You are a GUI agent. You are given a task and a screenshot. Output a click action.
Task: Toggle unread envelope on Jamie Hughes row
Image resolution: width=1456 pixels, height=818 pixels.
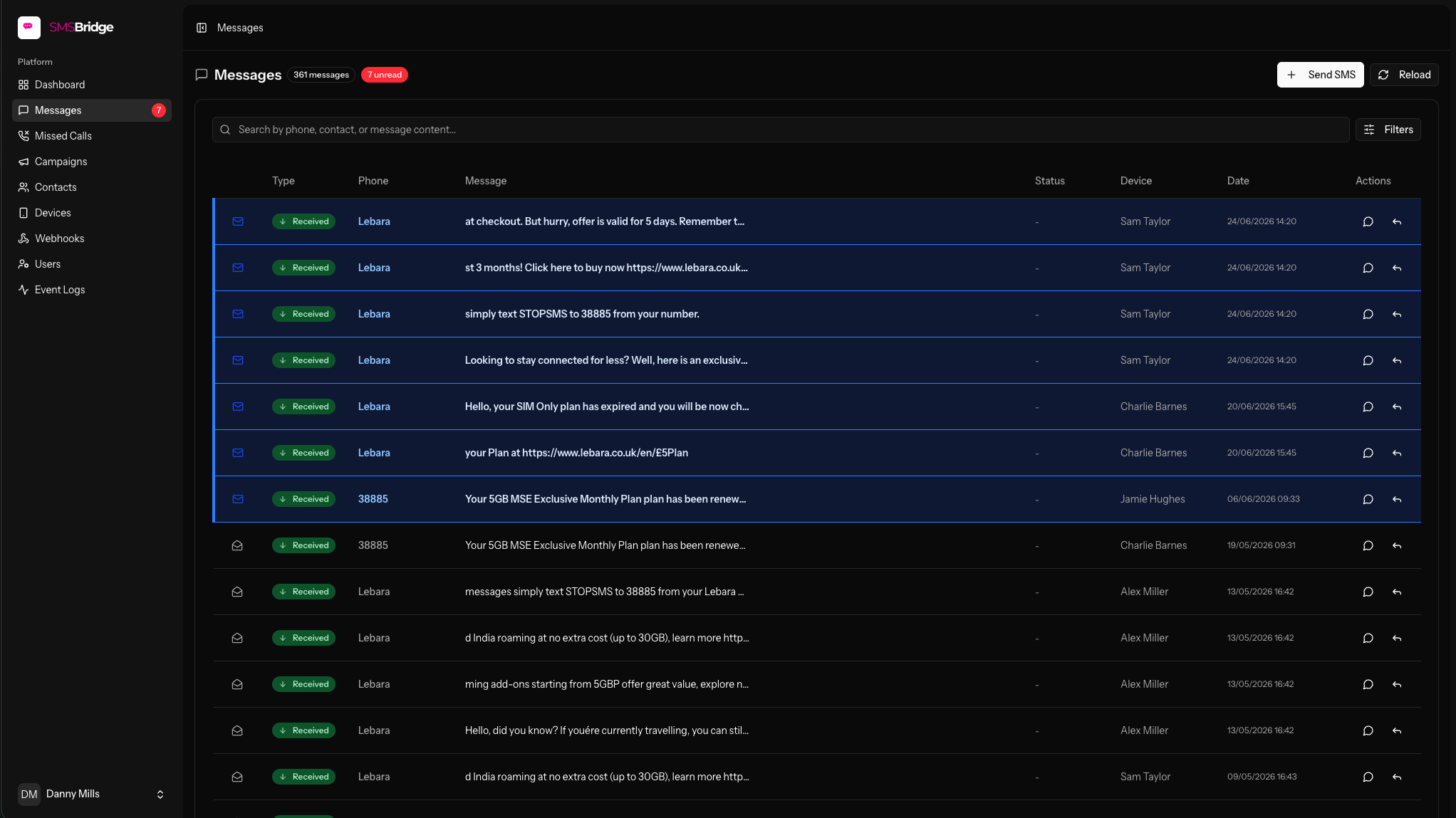[238, 499]
